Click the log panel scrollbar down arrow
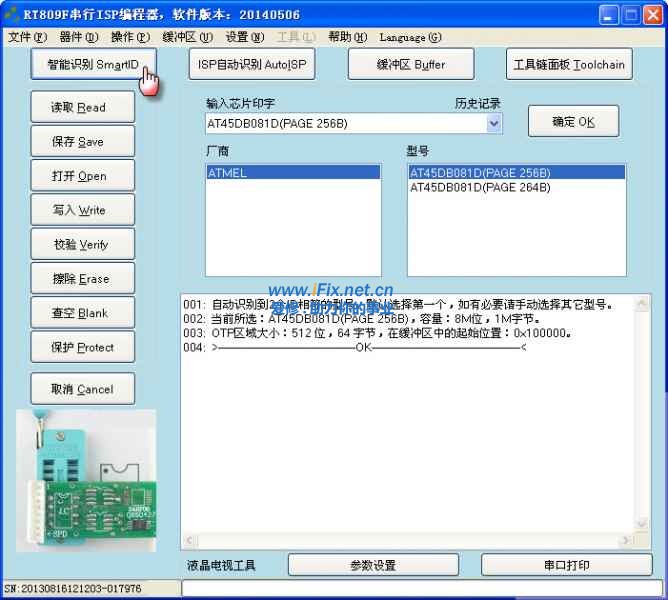 pos(643,541)
